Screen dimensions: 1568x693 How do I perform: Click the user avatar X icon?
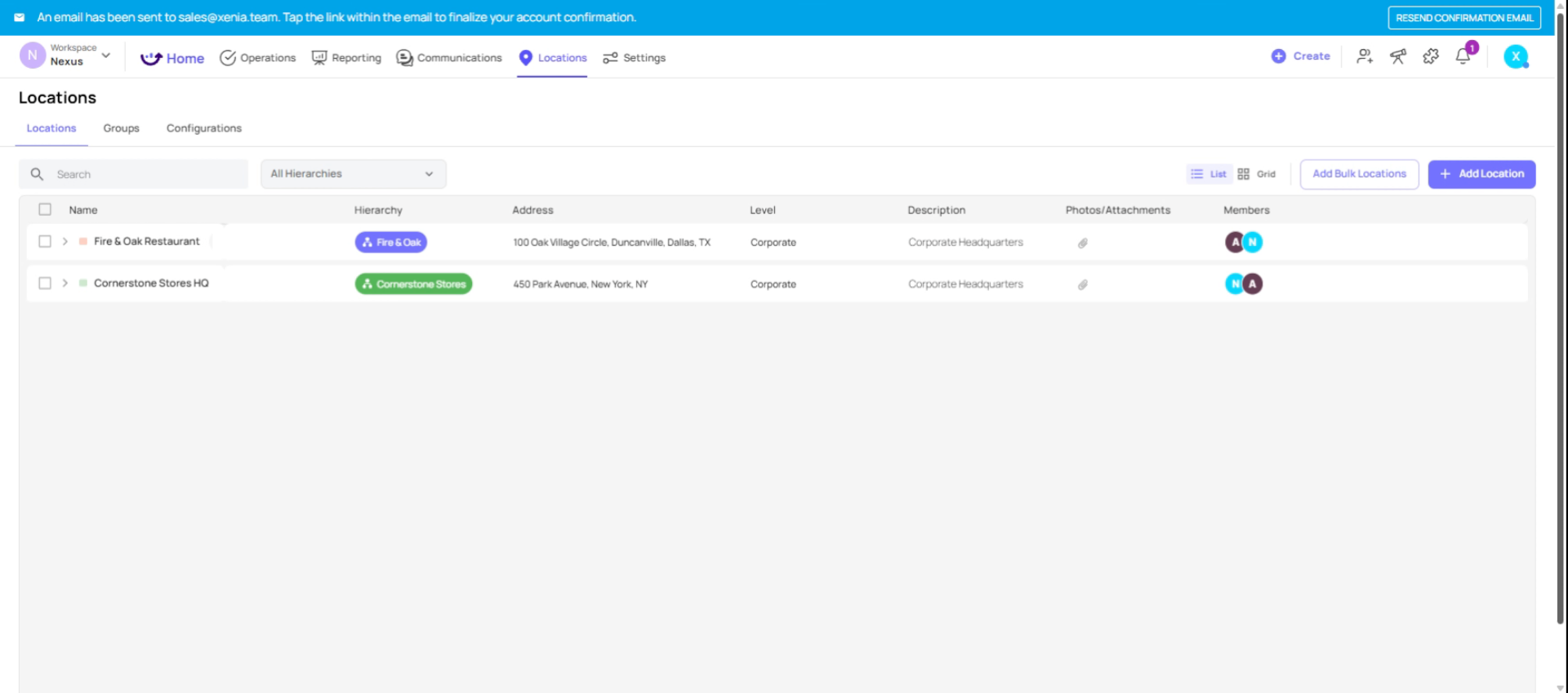point(1516,56)
